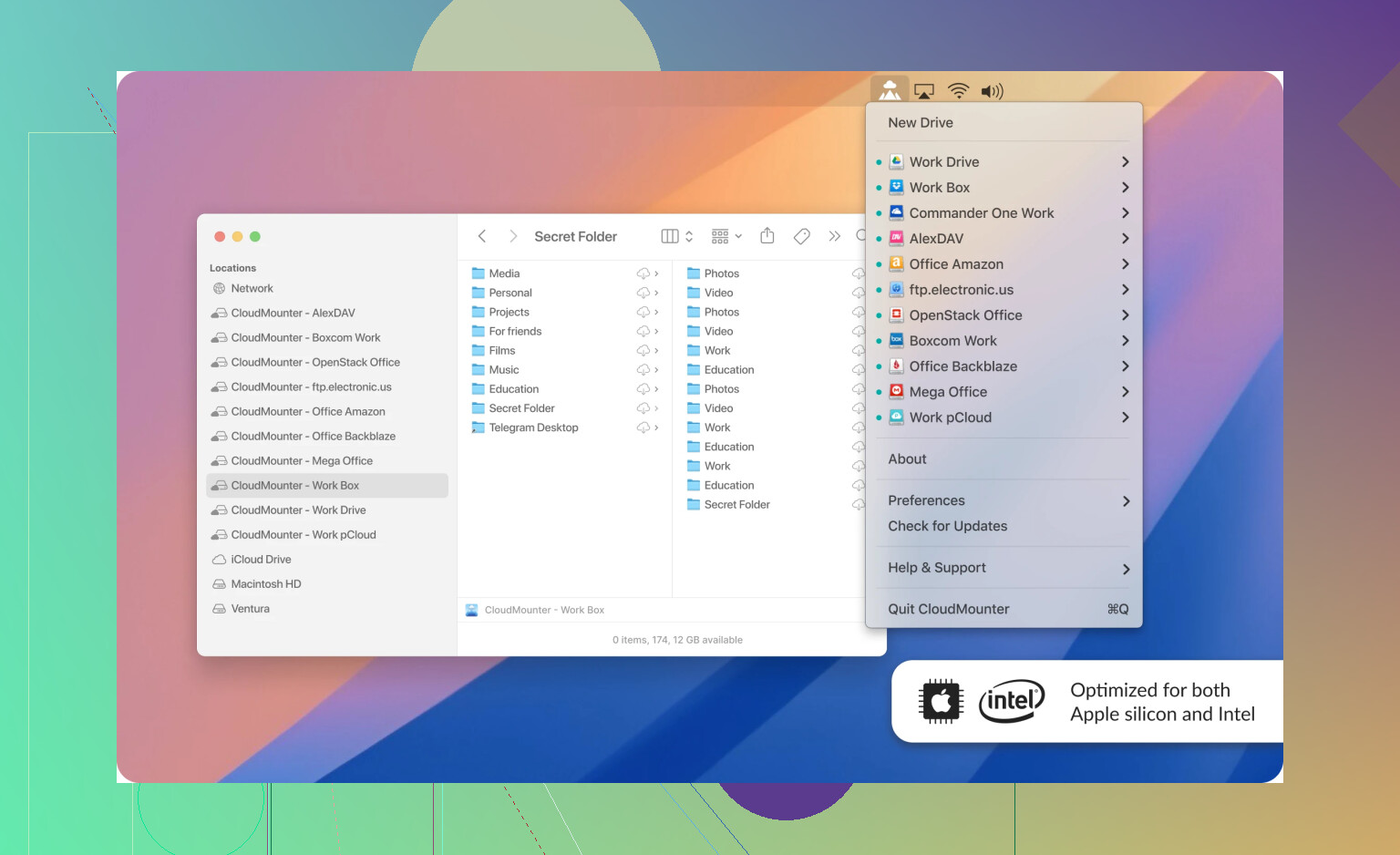Click the AirPlay display icon in menu bar
The width and height of the screenshot is (1400, 855).
[924, 91]
